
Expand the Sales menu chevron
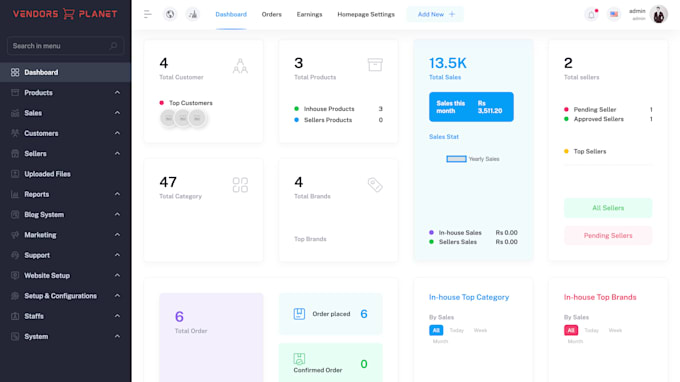[117, 113]
